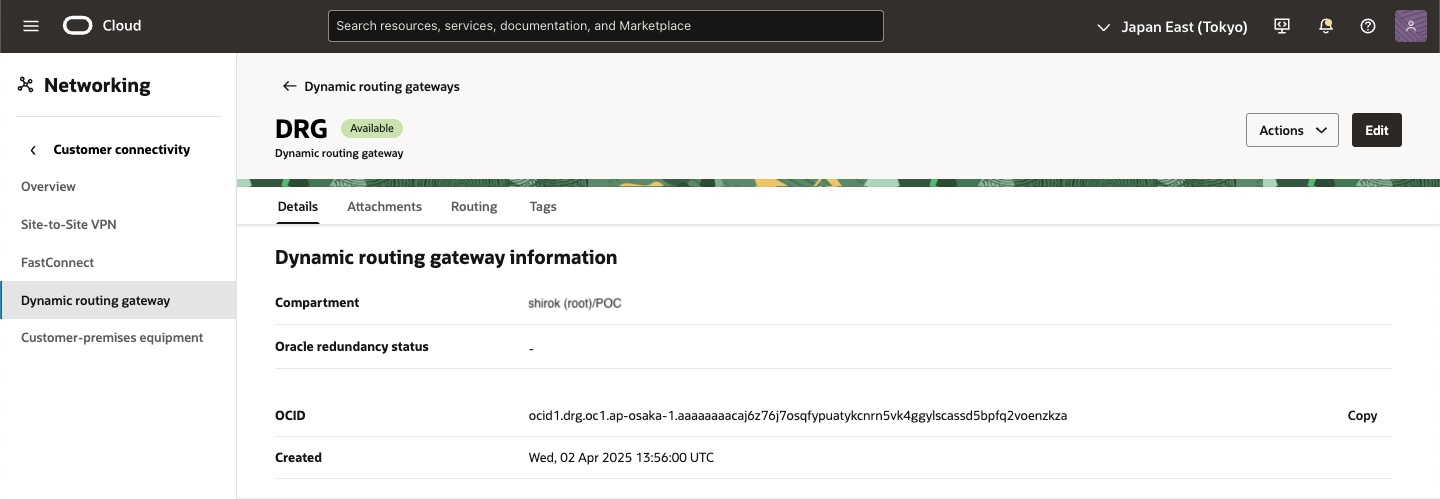Open Site-to-Site VPN in the sidebar
This screenshot has height=499, width=1440.
pos(69,224)
